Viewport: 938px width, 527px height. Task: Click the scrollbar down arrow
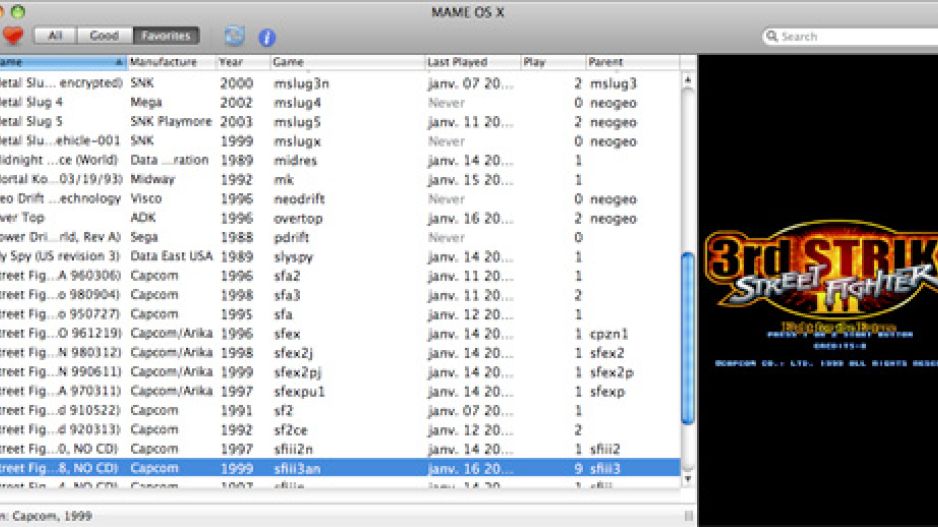(x=687, y=480)
